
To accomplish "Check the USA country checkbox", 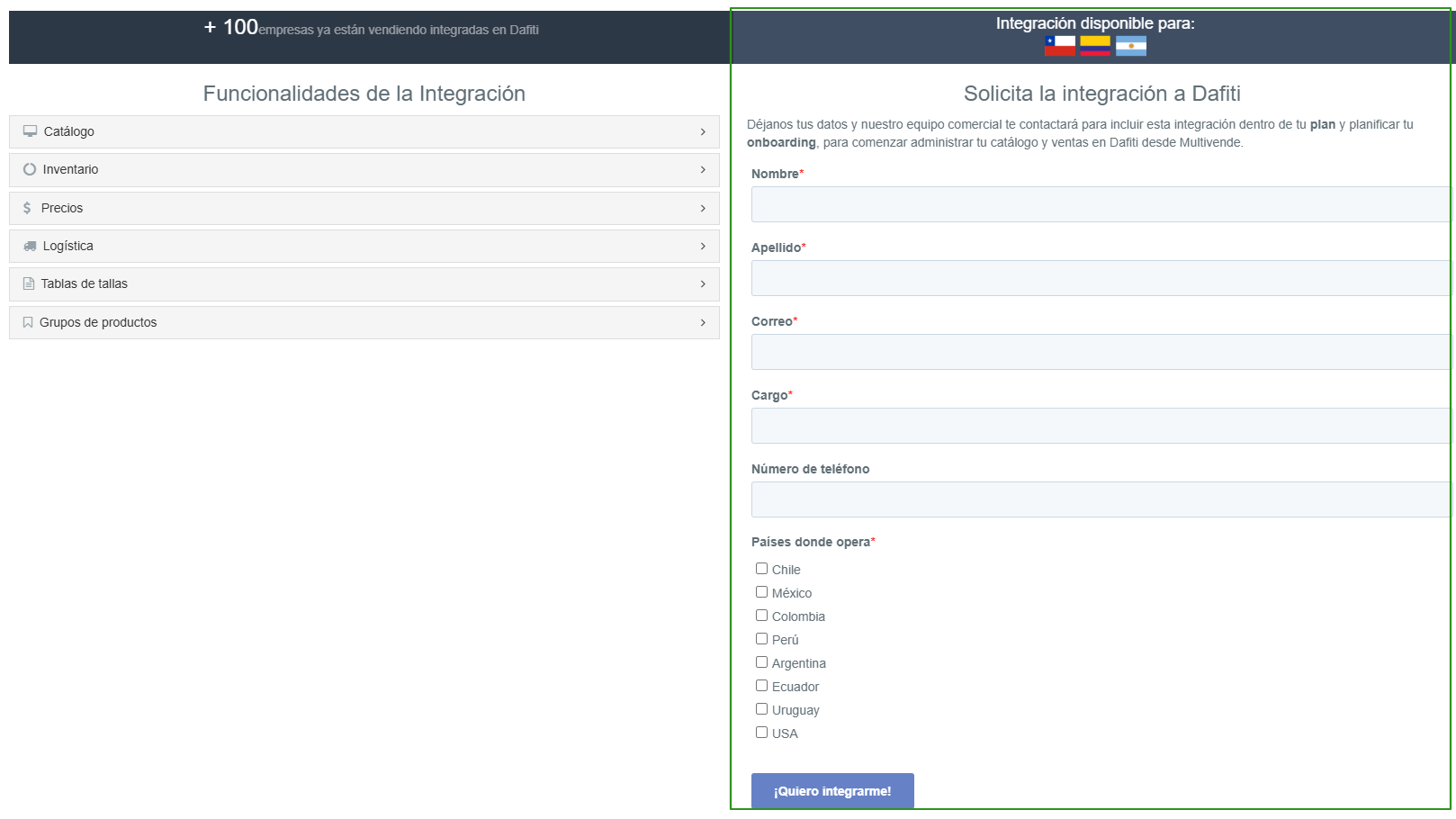I will [761, 733].
